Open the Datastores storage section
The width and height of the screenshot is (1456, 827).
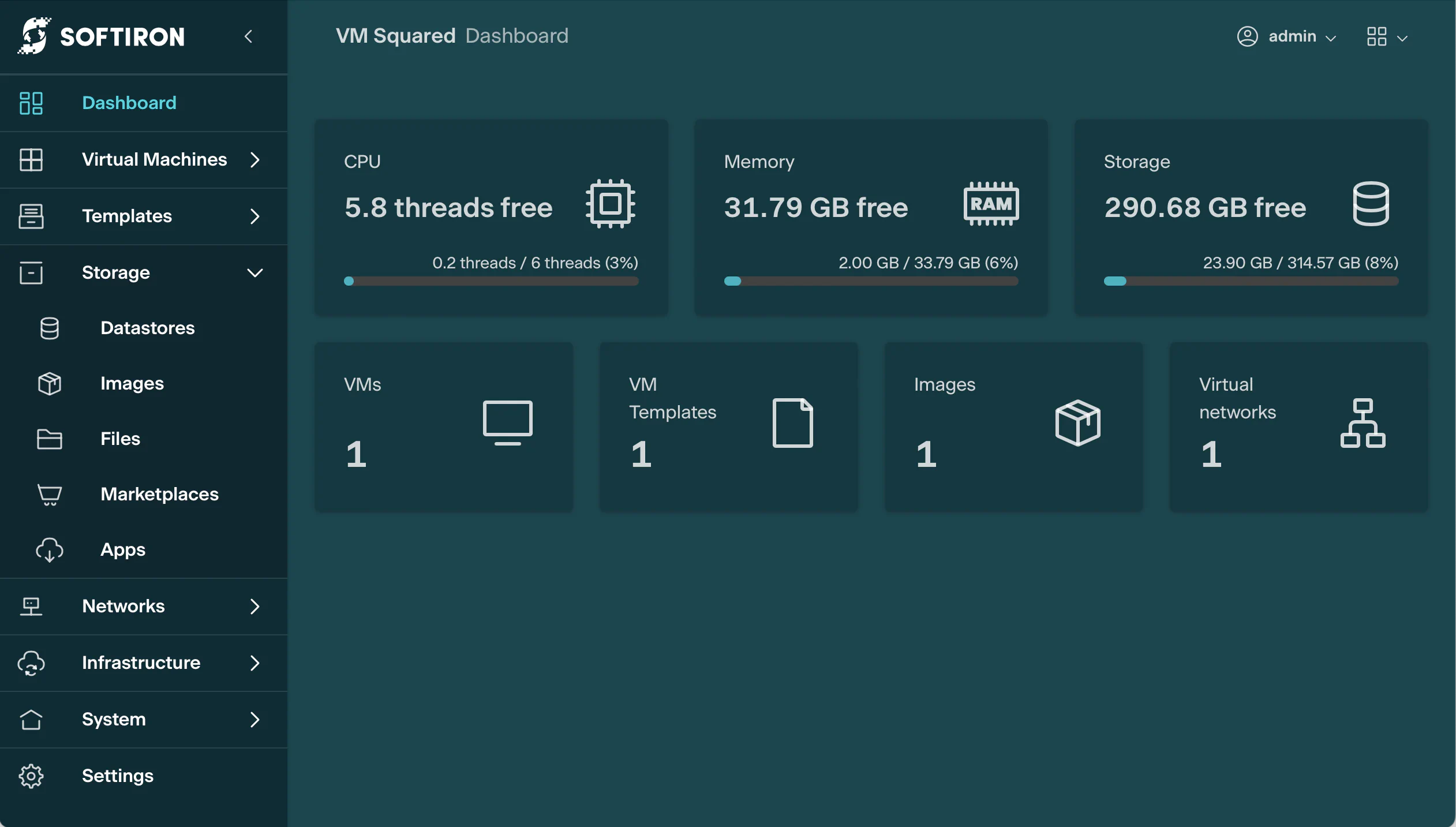click(x=147, y=328)
